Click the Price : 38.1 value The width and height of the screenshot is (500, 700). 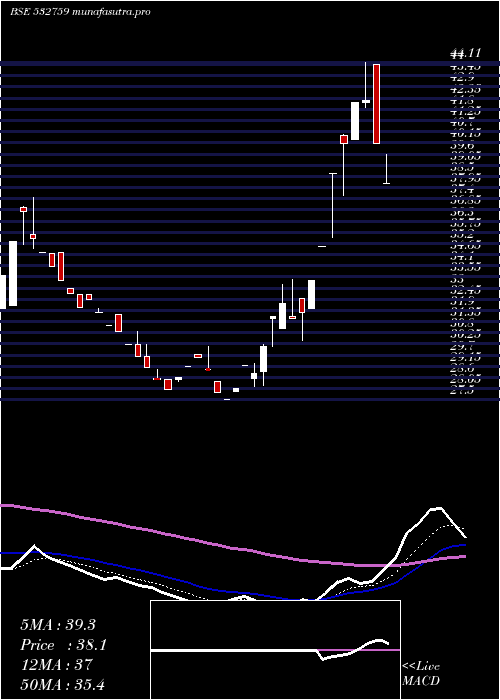click(63, 645)
